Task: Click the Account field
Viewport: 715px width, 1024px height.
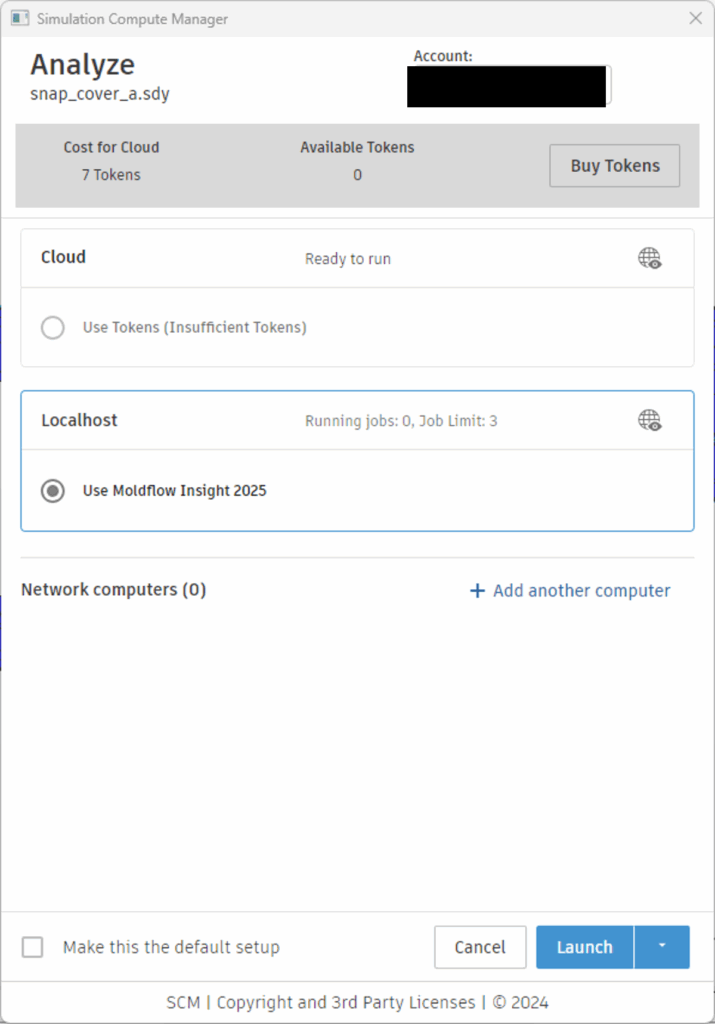Action: pos(508,86)
